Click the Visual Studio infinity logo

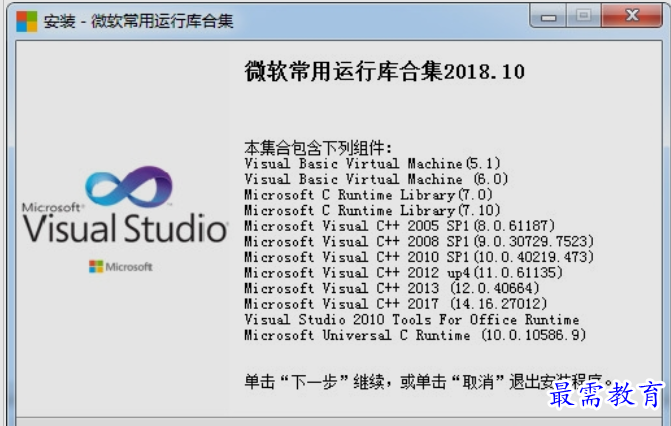(x=128, y=187)
